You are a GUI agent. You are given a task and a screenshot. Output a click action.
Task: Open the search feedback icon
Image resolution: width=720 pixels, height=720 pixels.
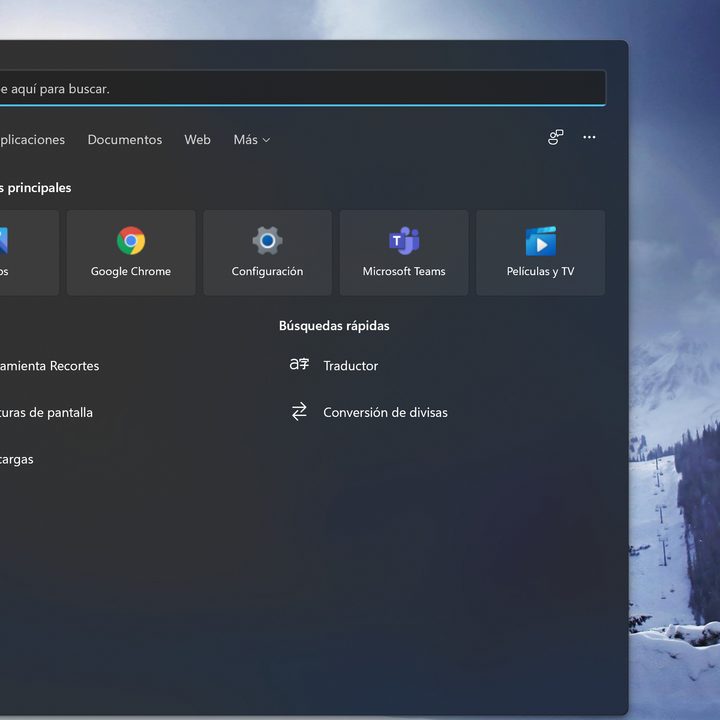[x=556, y=137]
